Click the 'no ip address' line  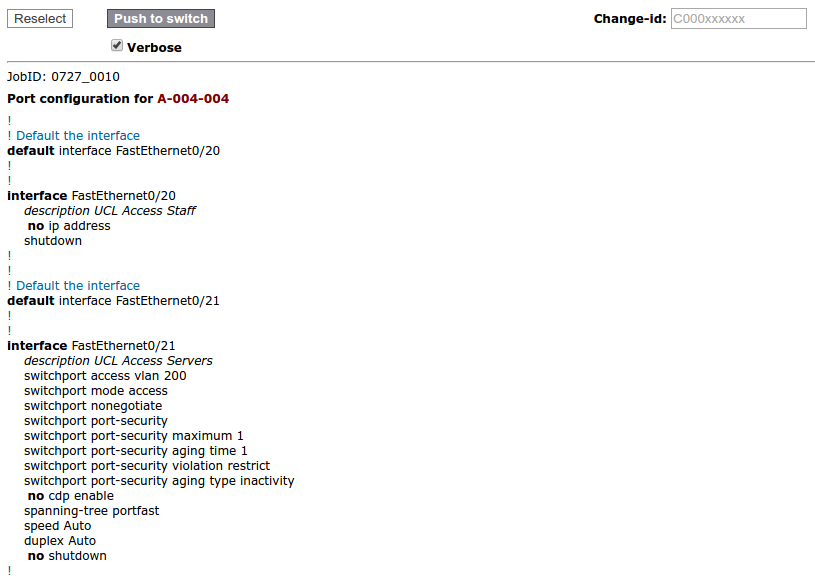coord(69,226)
